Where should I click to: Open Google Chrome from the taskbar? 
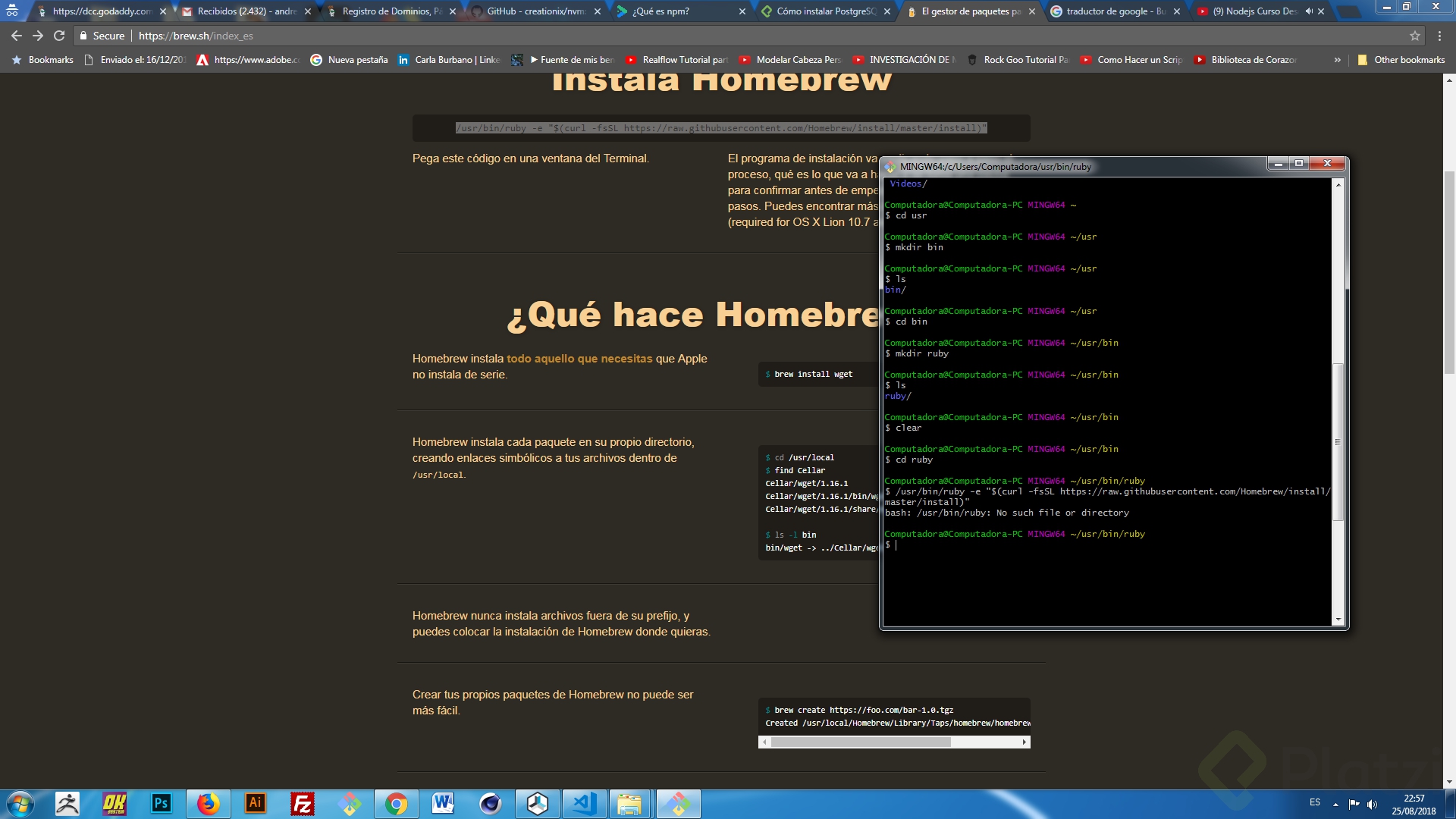pyautogui.click(x=396, y=804)
